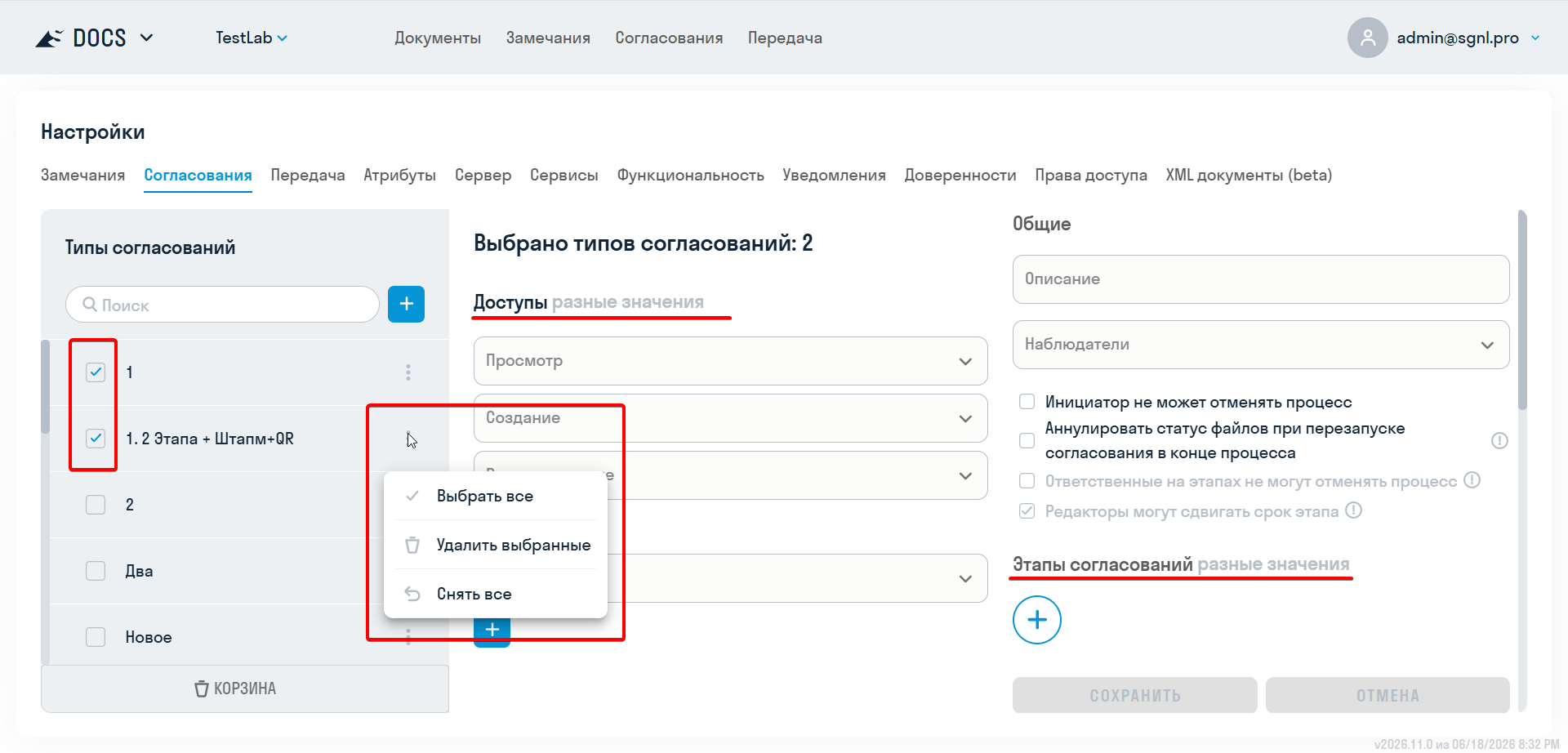Check Инициатор не может отменять процесс
This screenshot has height=753, width=1568.
(x=1027, y=402)
